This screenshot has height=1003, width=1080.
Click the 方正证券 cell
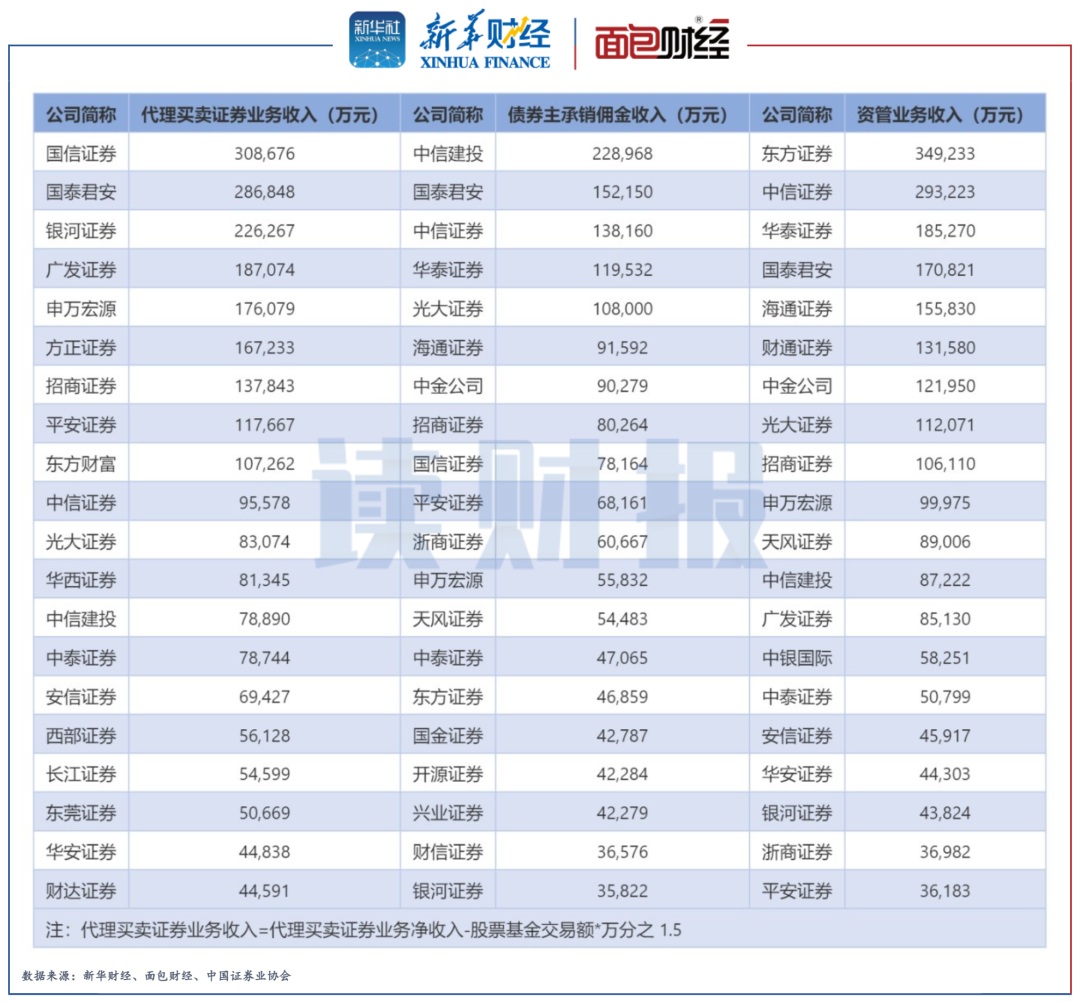[x=81, y=348]
